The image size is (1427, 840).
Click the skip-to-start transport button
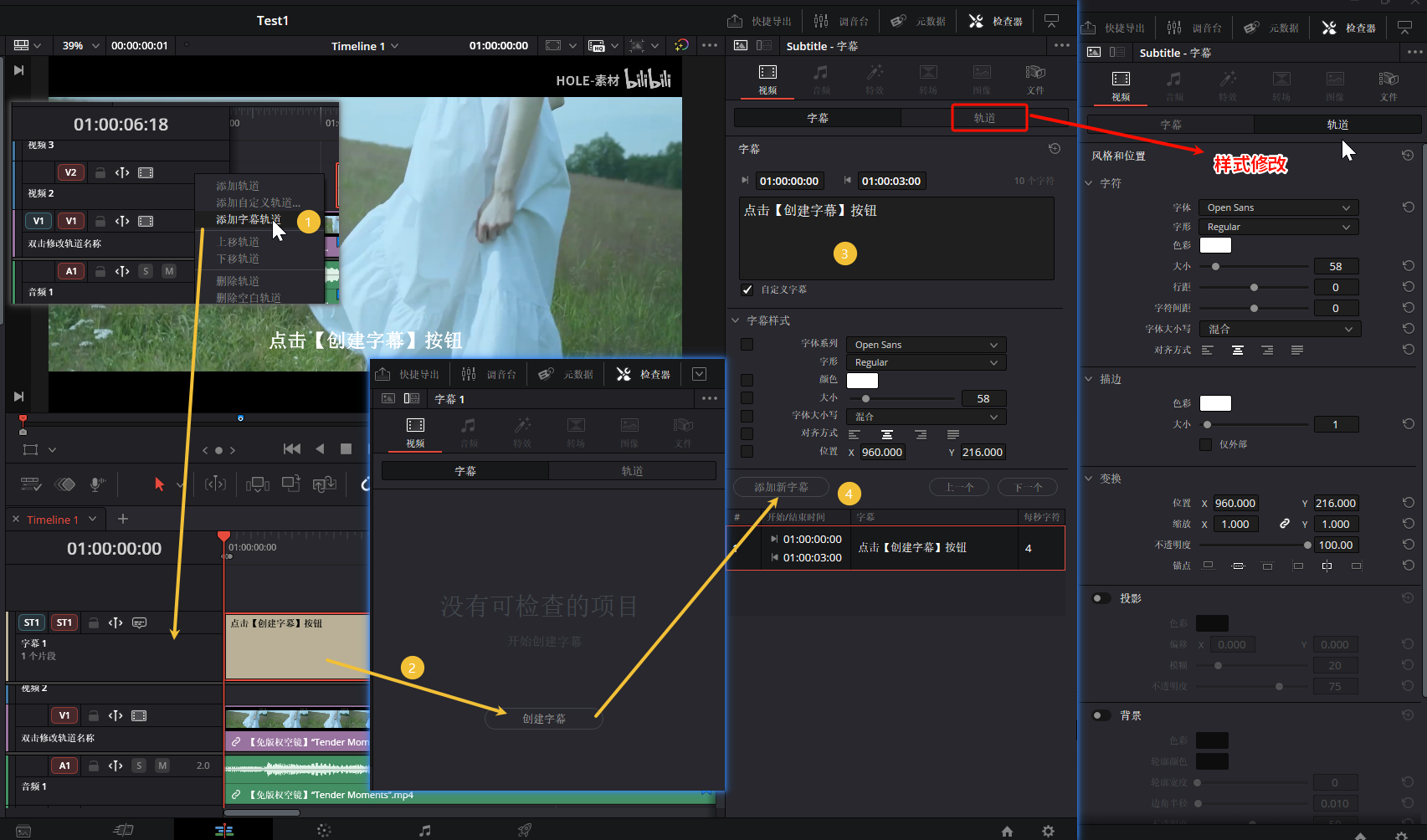click(291, 449)
